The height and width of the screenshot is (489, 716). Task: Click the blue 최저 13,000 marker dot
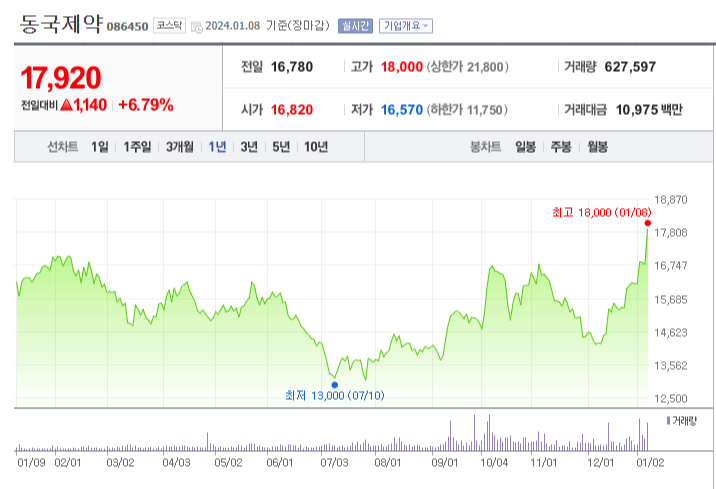pos(335,385)
